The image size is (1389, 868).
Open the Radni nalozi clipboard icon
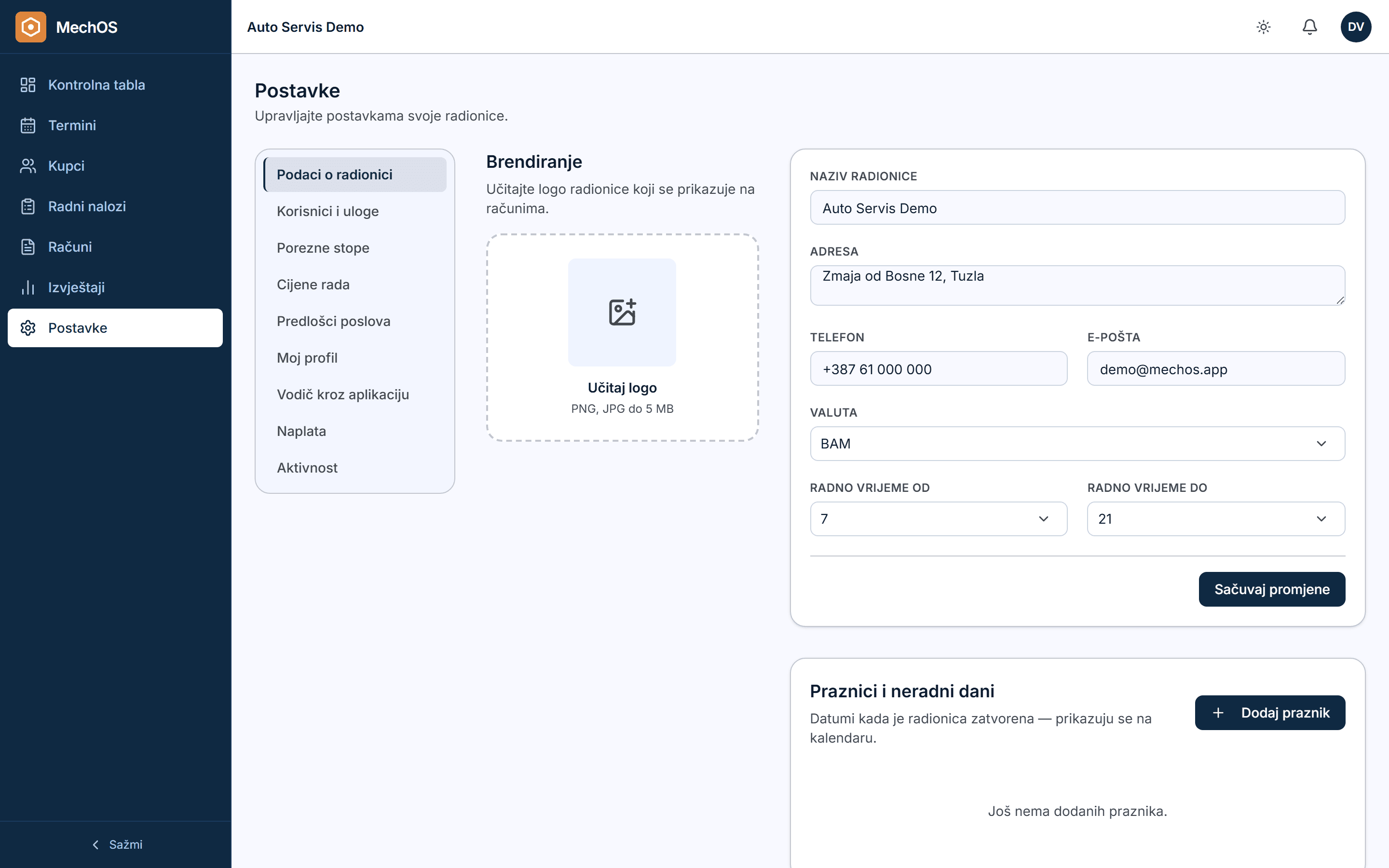coord(28,206)
